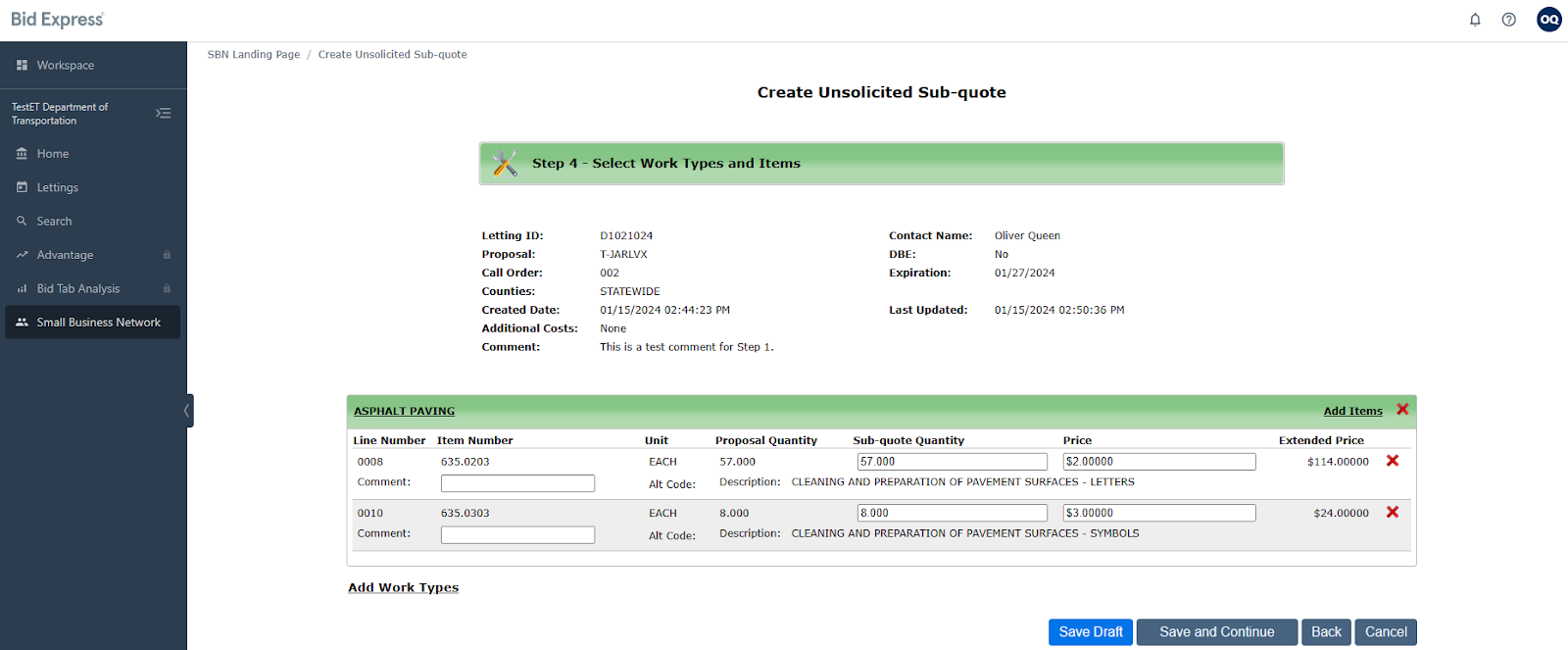Image resolution: width=1568 pixels, height=650 pixels.
Task: Delete line item 0010 with red X
Action: pos(1393,513)
